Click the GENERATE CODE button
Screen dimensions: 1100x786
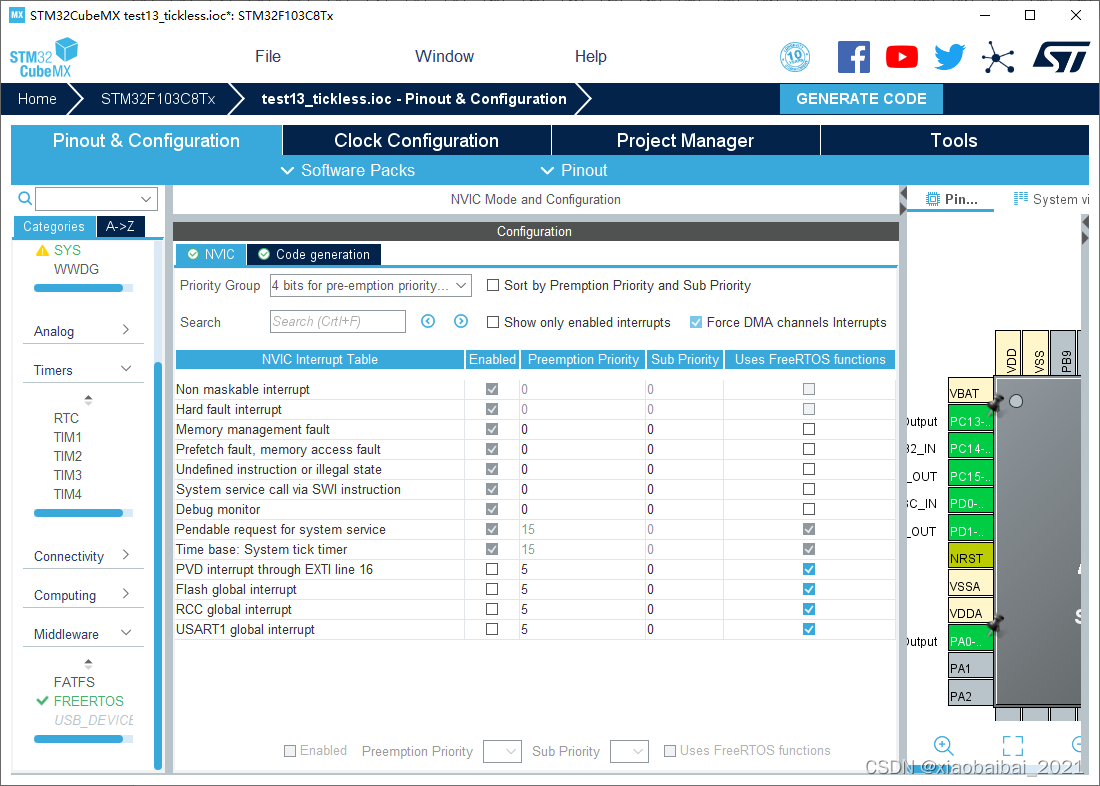pos(861,99)
